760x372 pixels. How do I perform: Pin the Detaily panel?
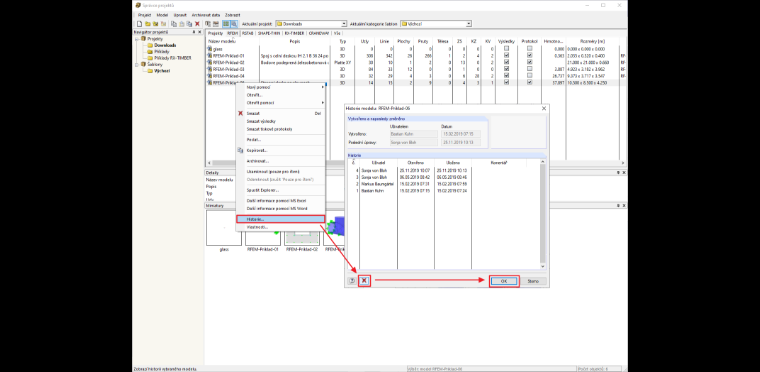pos(618,172)
